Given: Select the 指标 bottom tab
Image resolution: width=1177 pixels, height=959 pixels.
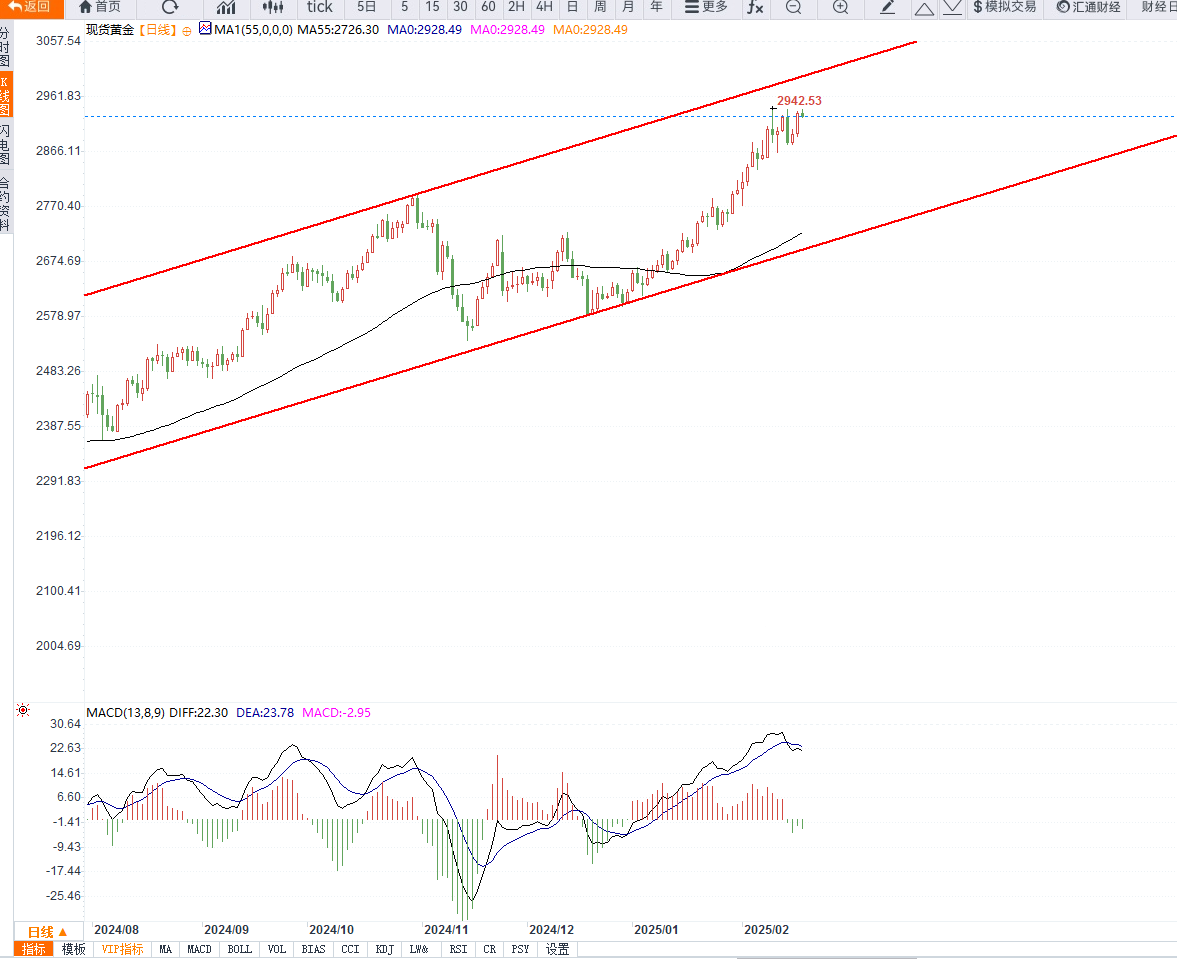Looking at the screenshot, I should (34, 949).
